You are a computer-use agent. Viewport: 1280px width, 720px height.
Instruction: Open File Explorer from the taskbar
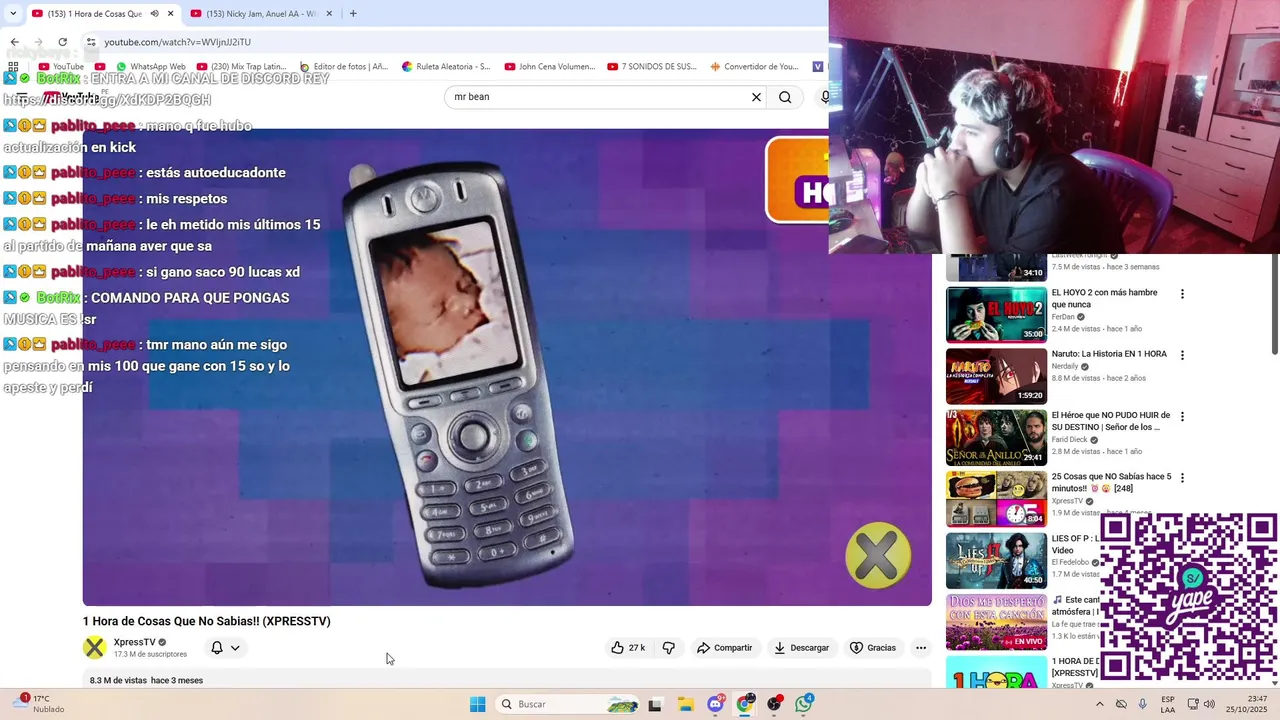(x=685, y=704)
